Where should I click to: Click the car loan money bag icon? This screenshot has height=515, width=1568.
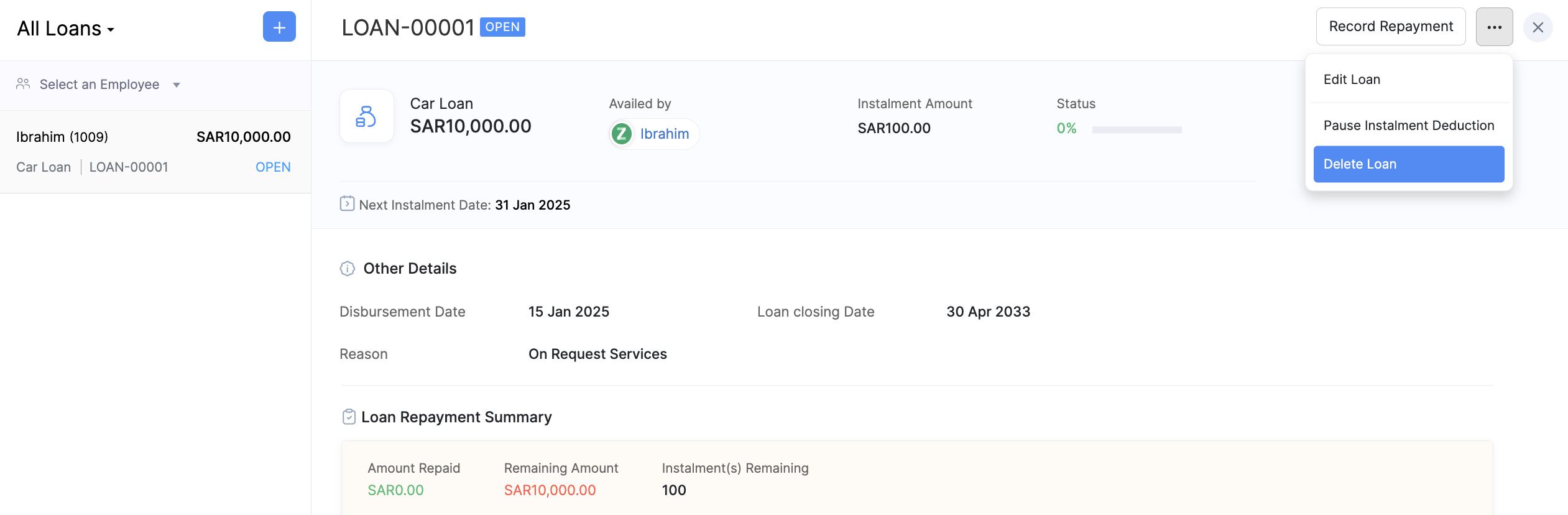366,116
